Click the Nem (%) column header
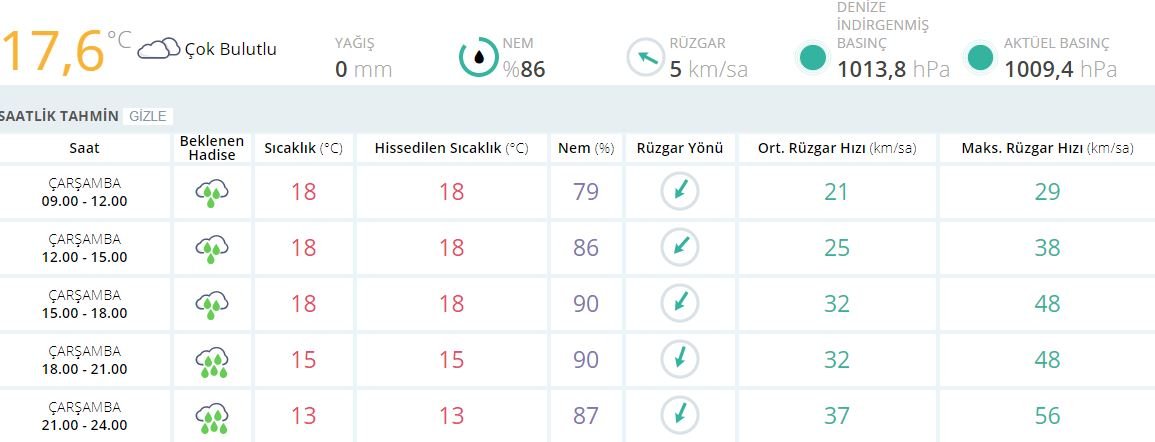 pyautogui.click(x=585, y=148)
